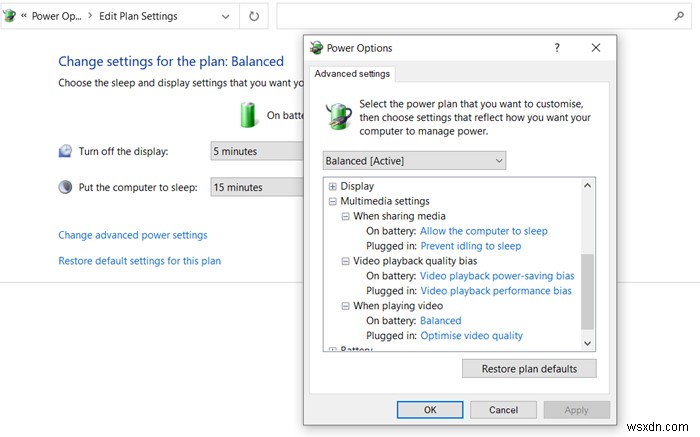
Task: Collapse the Multimedia settings node
Action: pos(333,201)
